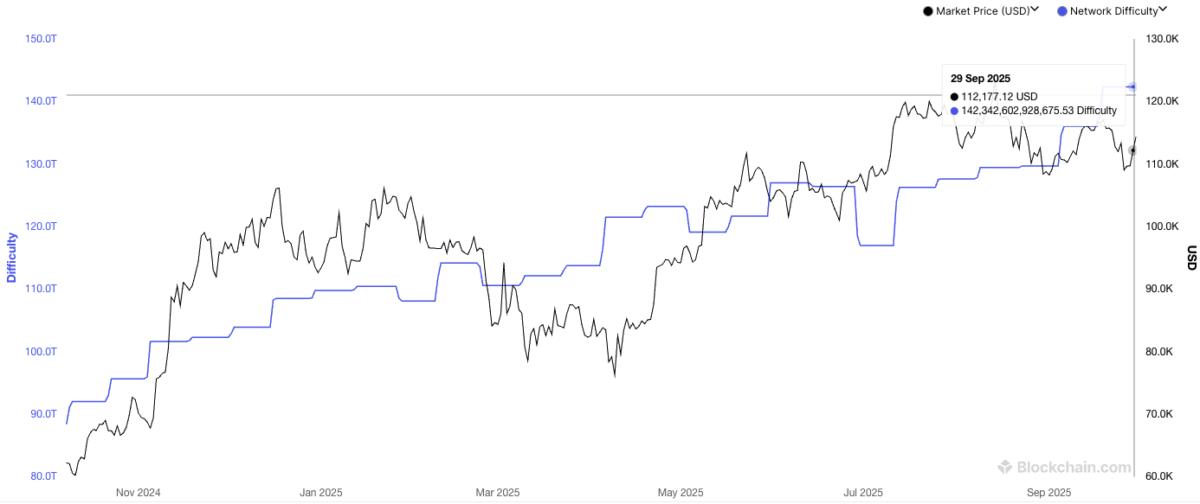Click the blue difficulty marker on the crosshair
The width and height of the screenshot is (1200, 504).
click(1132, 87)
